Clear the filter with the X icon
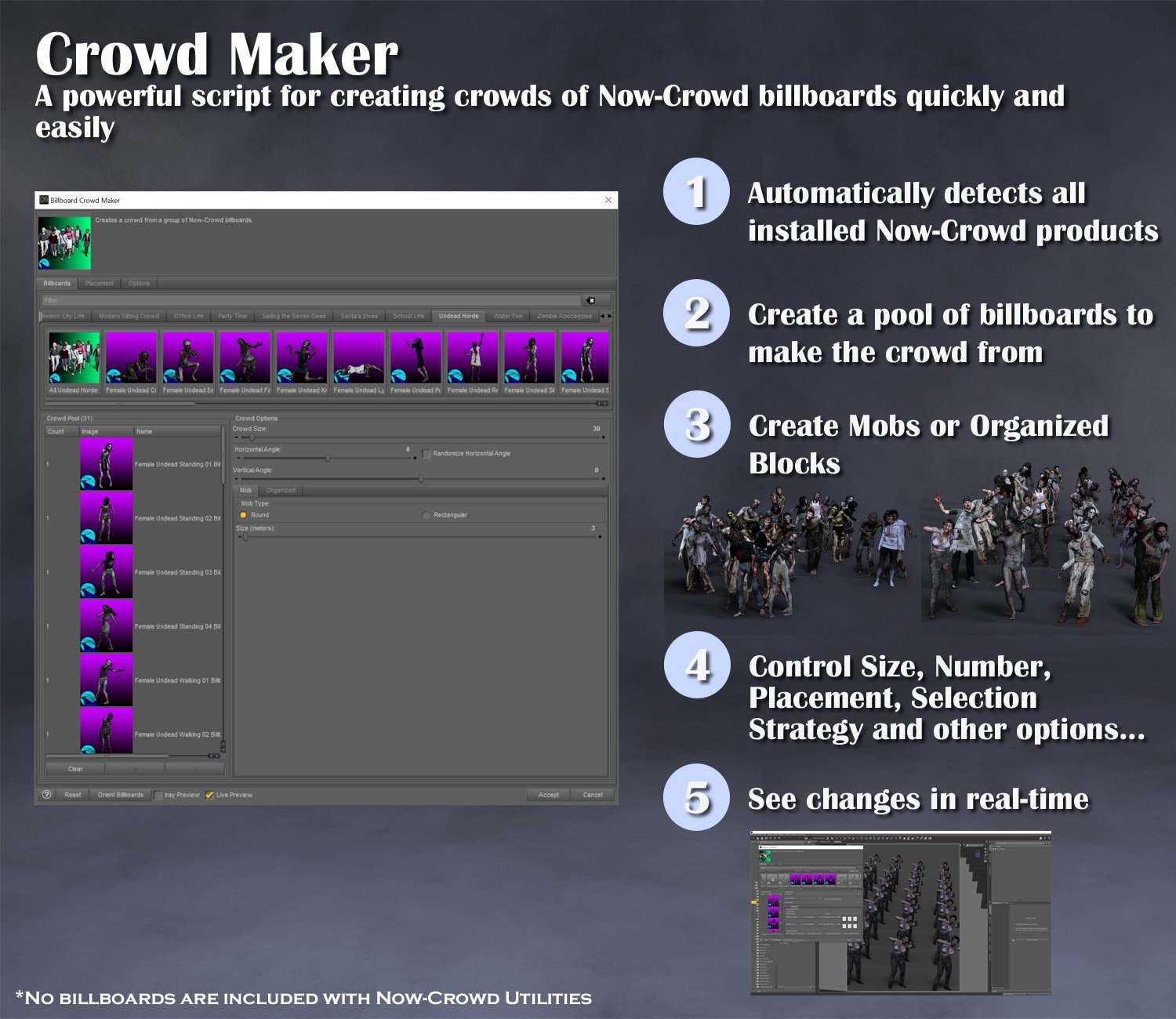The height and width of the screenshot is (1019, 1176). point(591,300)
